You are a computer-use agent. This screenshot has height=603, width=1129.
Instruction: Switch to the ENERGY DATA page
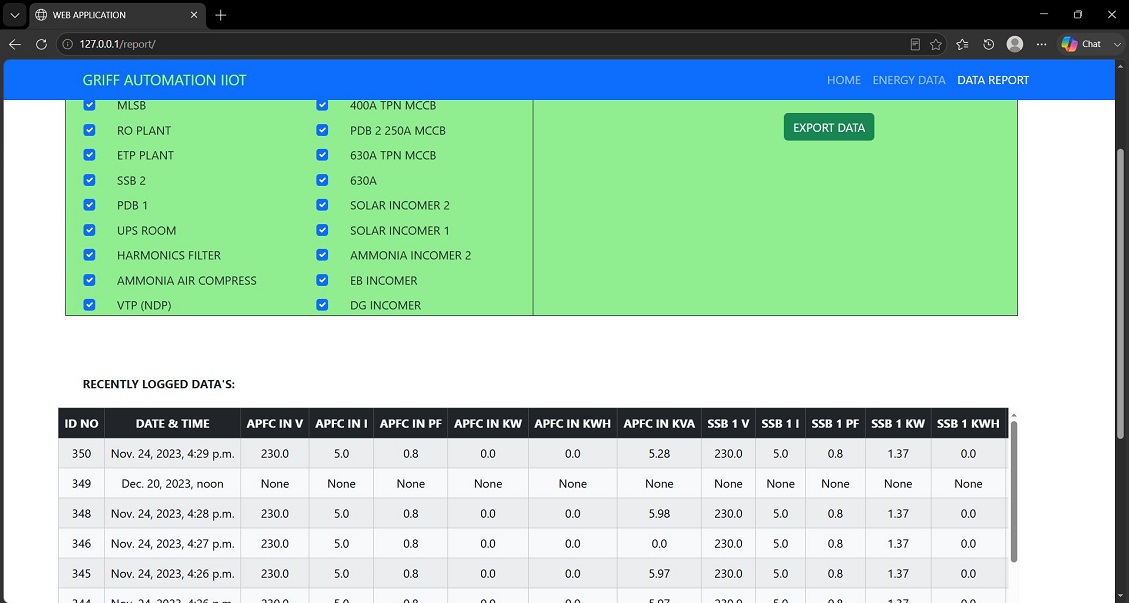pyautogui.click(x=909, y=80)
